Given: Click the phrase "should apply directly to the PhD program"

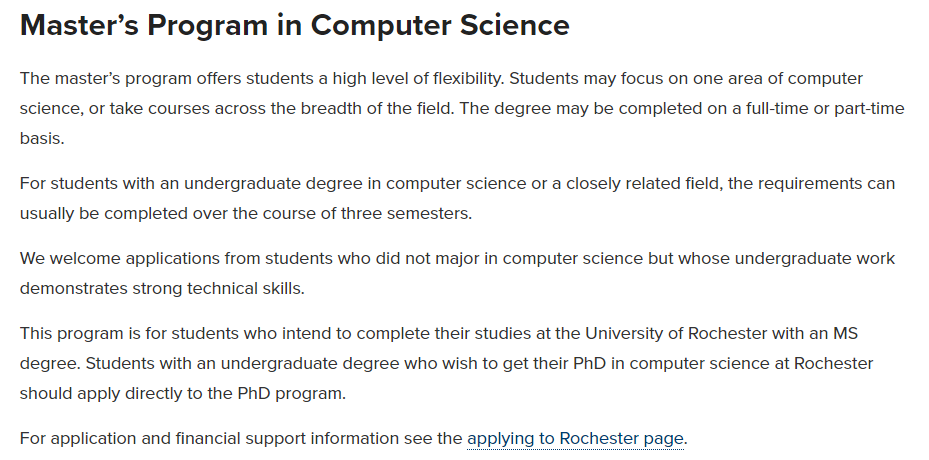Looking at the screenshot, I should click(x=183, y=393).
